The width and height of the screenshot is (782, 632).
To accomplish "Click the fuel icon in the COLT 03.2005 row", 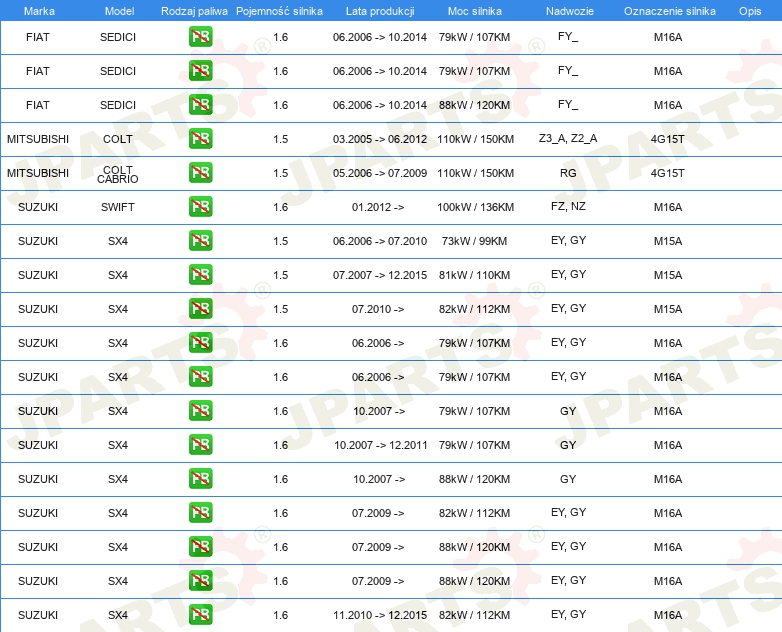I will point(200,139).
